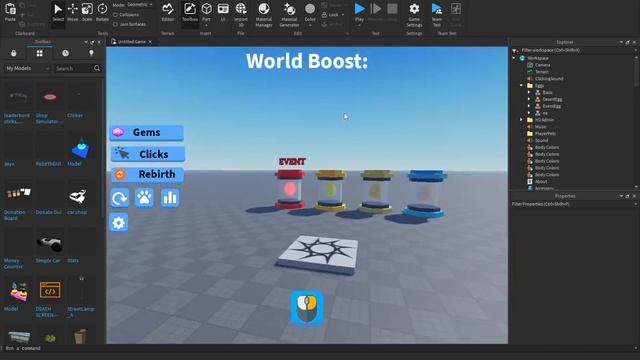640x360 pixels.
Task: Open Game Settings
Action: click(x=414, y=14)
